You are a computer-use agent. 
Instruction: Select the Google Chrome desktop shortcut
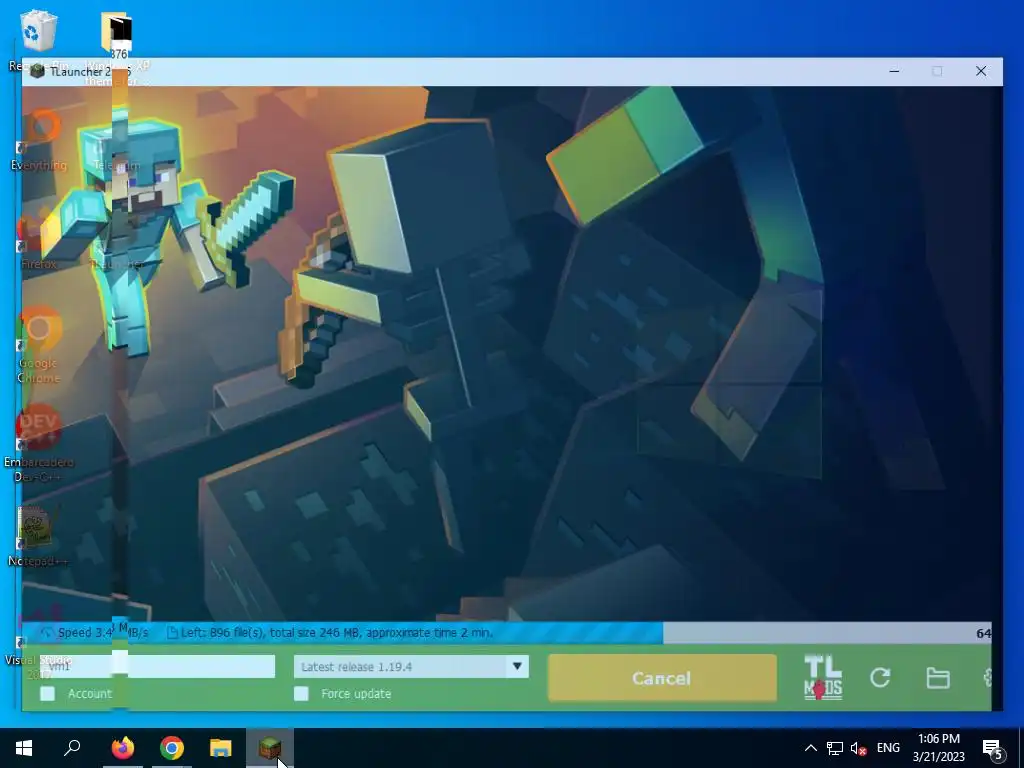coord(39,345)
